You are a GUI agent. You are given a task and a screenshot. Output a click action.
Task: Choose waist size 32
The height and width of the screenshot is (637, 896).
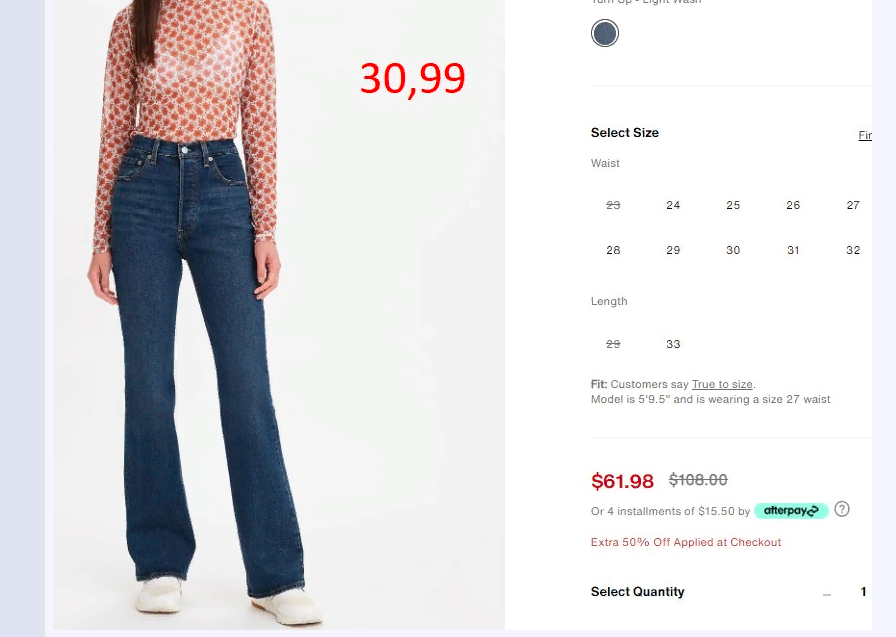point(853,250)
